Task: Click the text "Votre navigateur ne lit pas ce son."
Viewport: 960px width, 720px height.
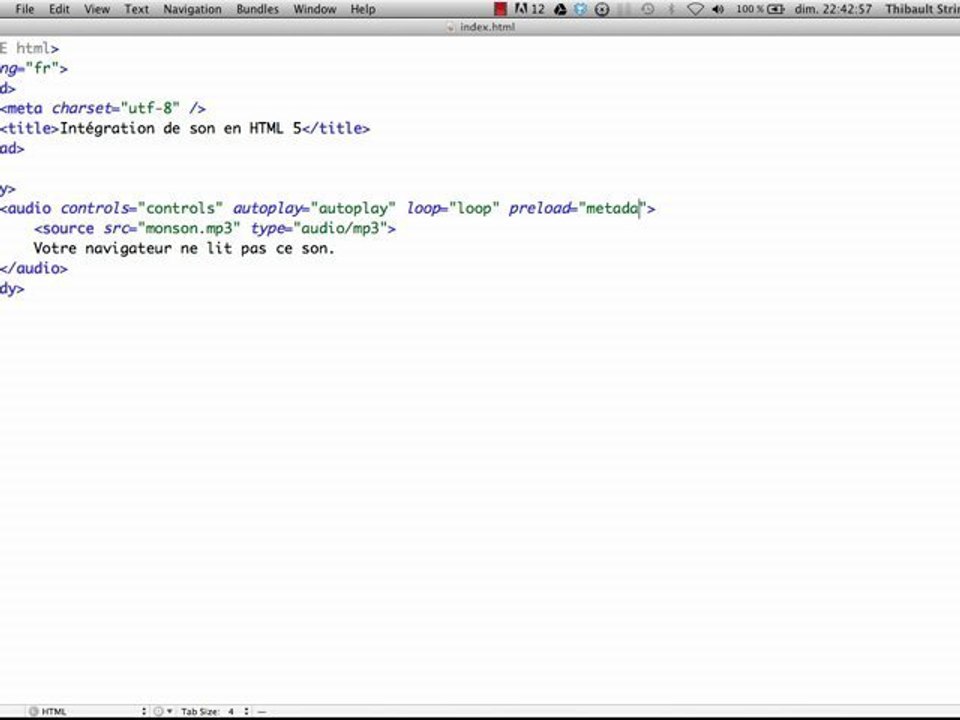Action: point(184,249)
